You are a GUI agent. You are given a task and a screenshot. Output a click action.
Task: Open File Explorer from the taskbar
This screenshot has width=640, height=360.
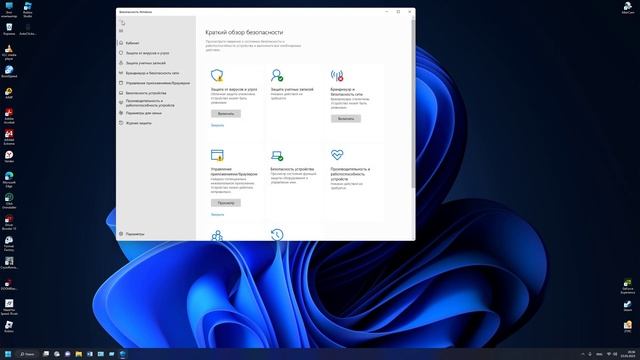click(79, 354)
